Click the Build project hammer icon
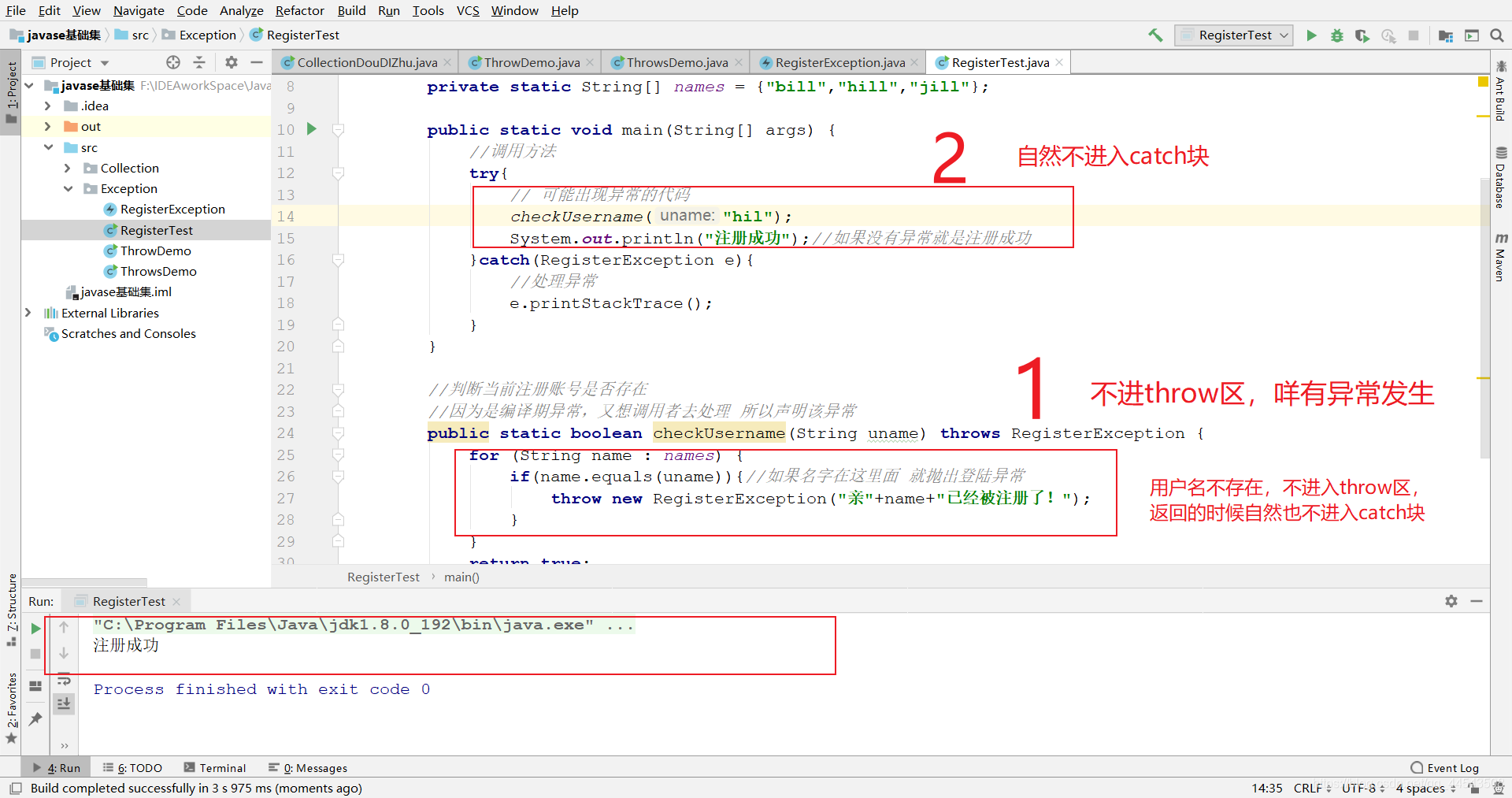Image resolution: width=1512 pixels, height=798 pixels. point(1155,35)
